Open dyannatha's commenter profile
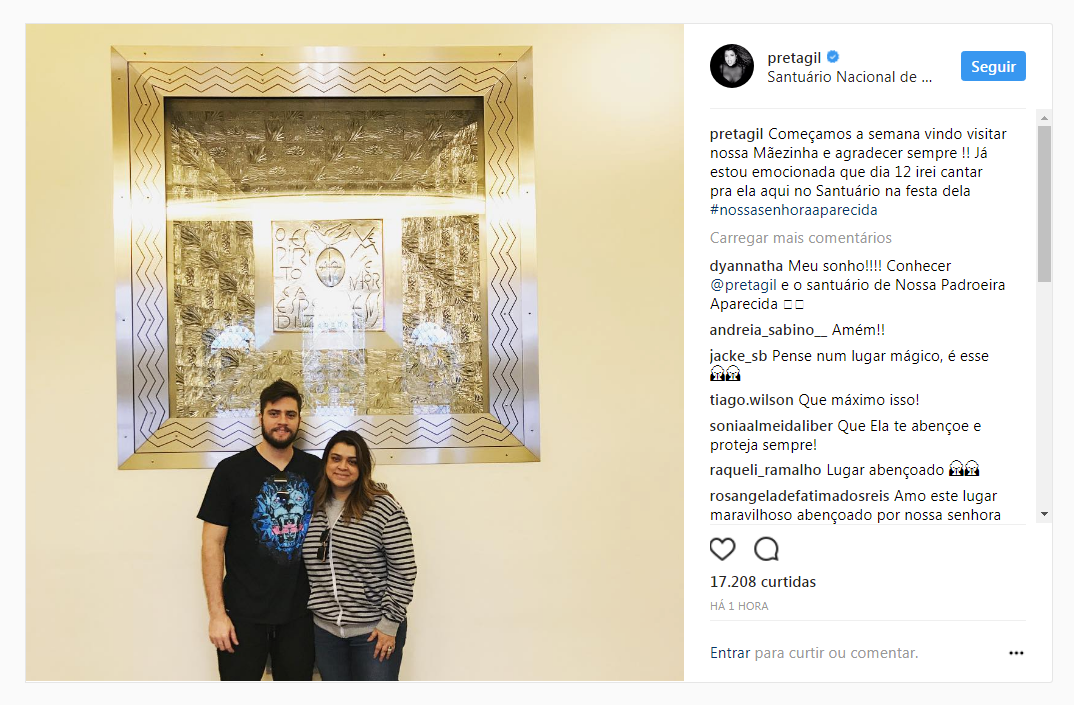The height and width of the screenshot is (705, 1074). point(746,266)
